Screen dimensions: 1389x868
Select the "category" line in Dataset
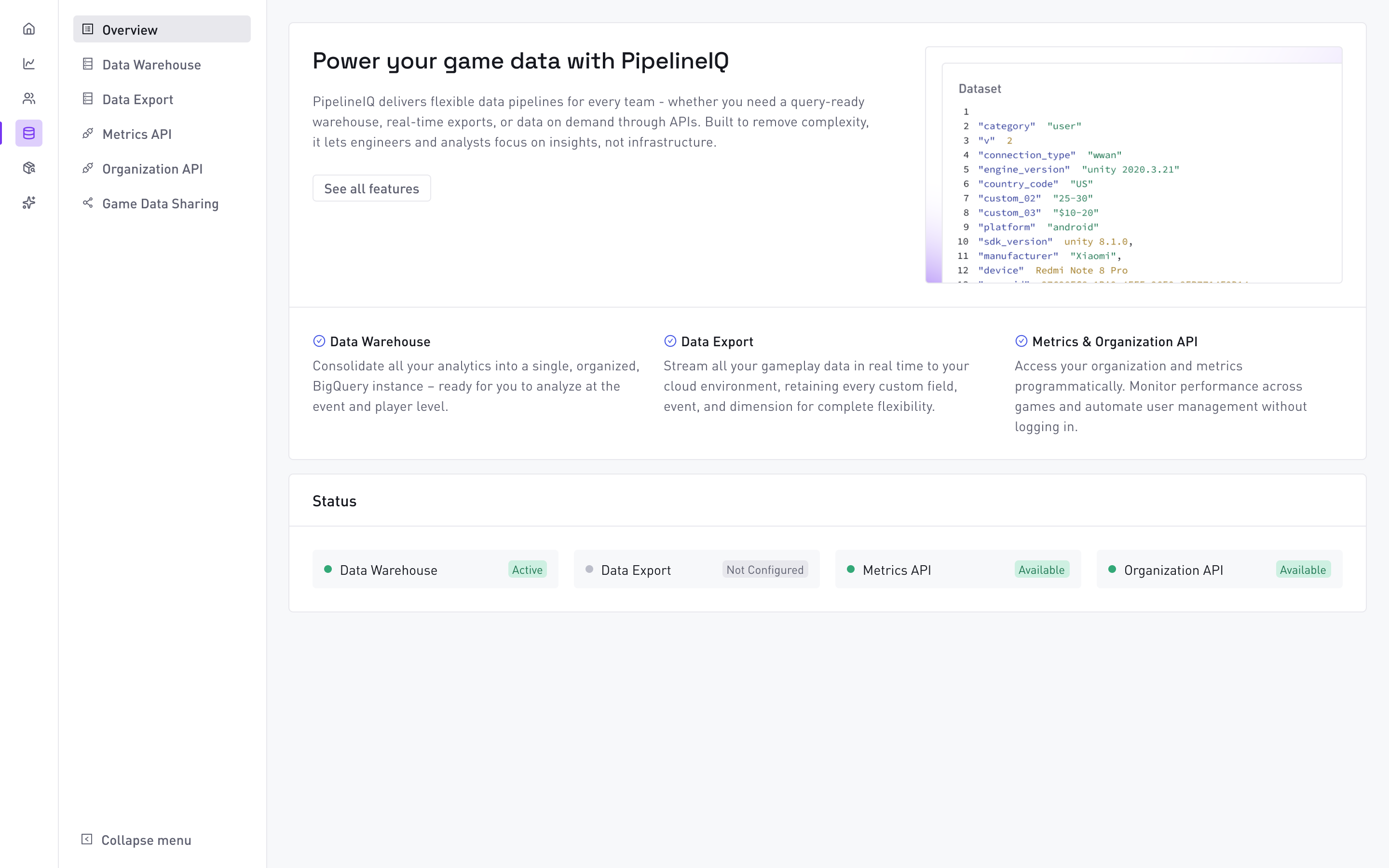tap(1030, 126)
